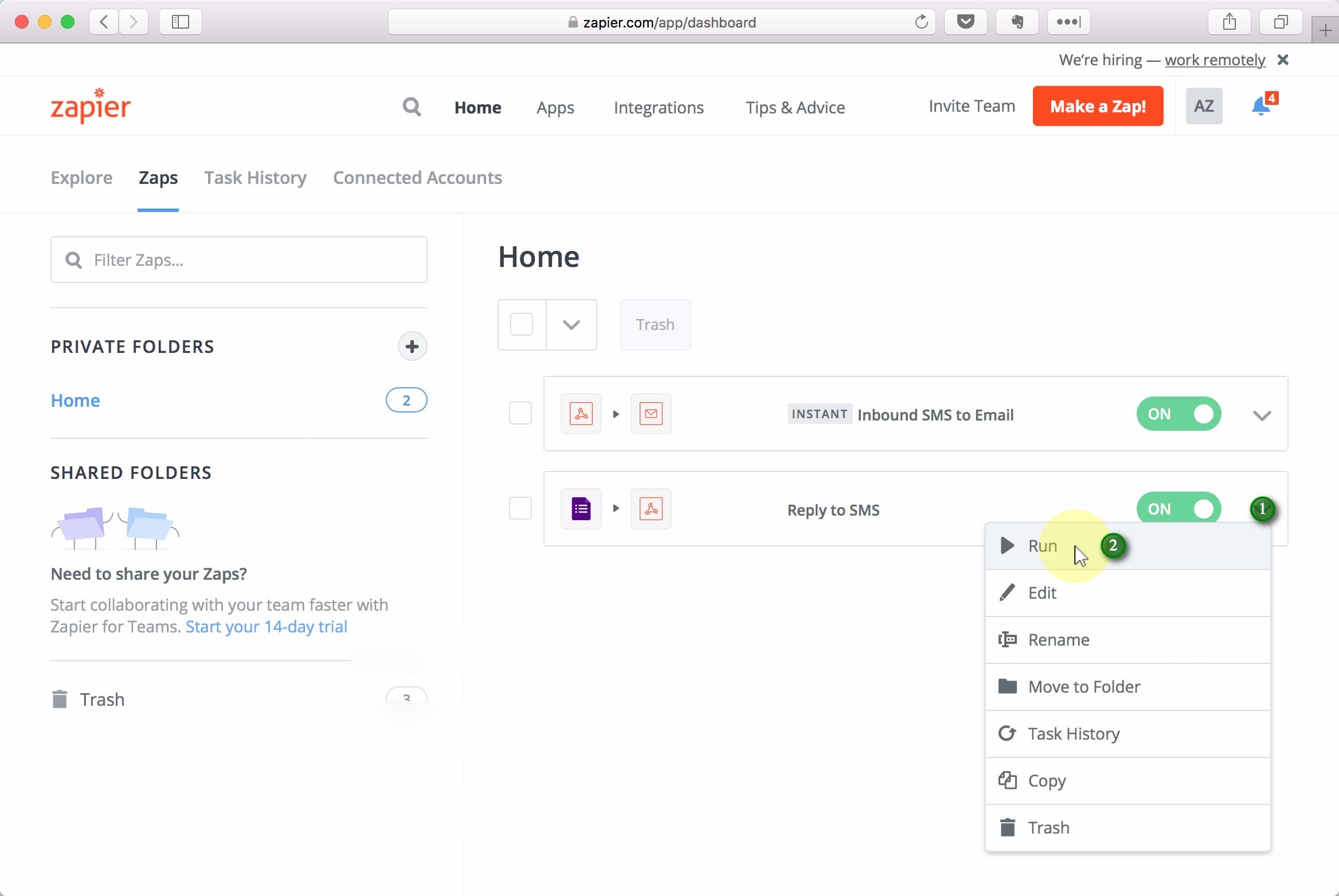Viewport: 1339px width, 896px height.
Task: Open the notifications bell
Action: coord(1260,107)
